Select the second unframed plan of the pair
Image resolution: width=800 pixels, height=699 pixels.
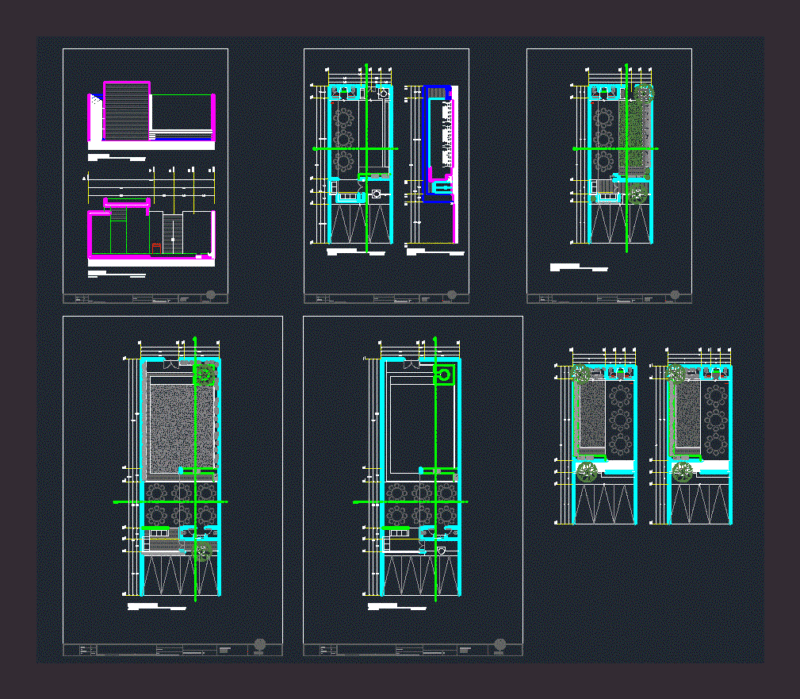[691, 436]
